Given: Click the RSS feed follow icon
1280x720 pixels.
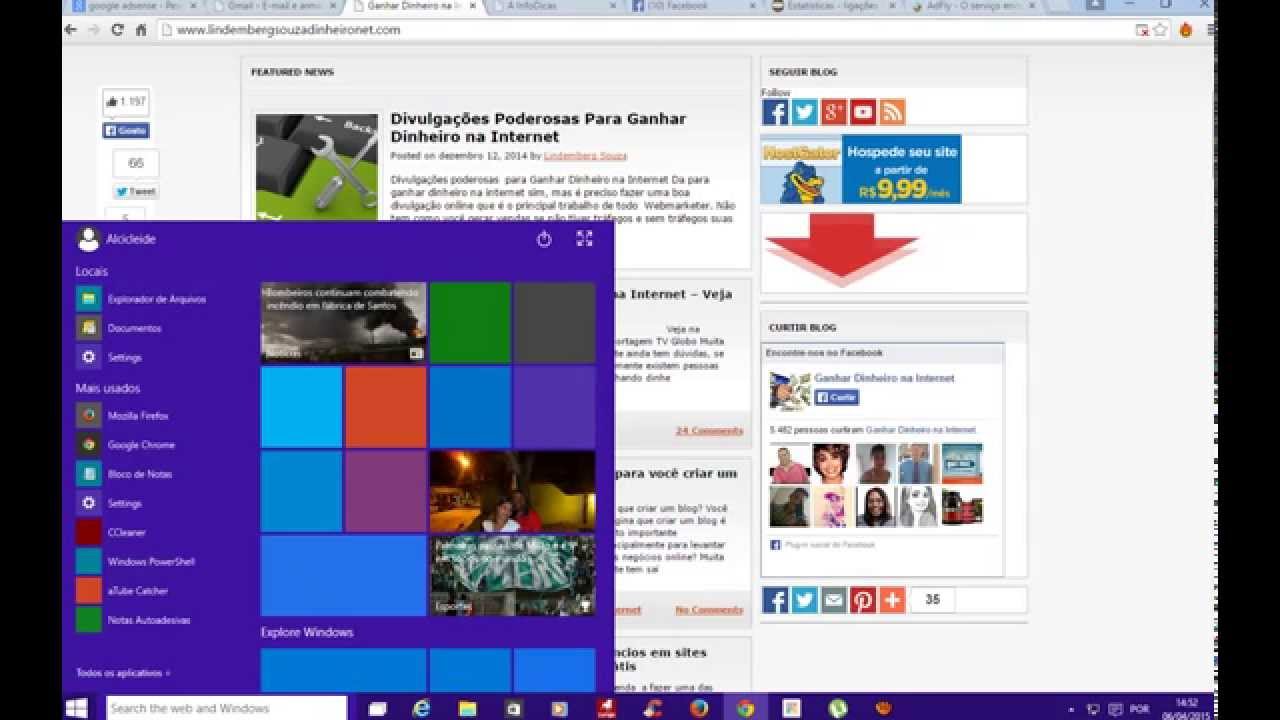Looking at the screenshot, I should point(892,112).
